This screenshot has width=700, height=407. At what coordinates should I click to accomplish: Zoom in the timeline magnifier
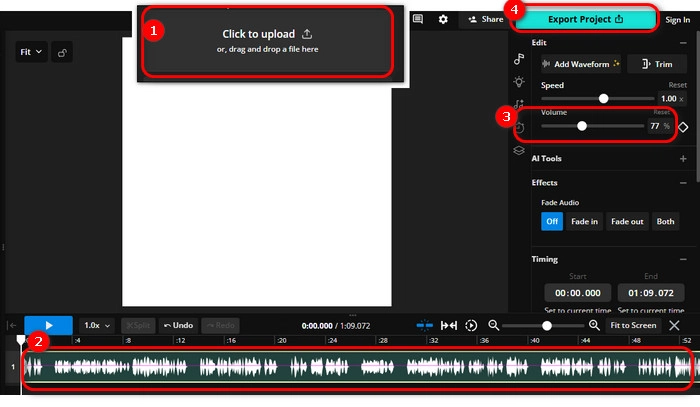click(x=594, y=325)
